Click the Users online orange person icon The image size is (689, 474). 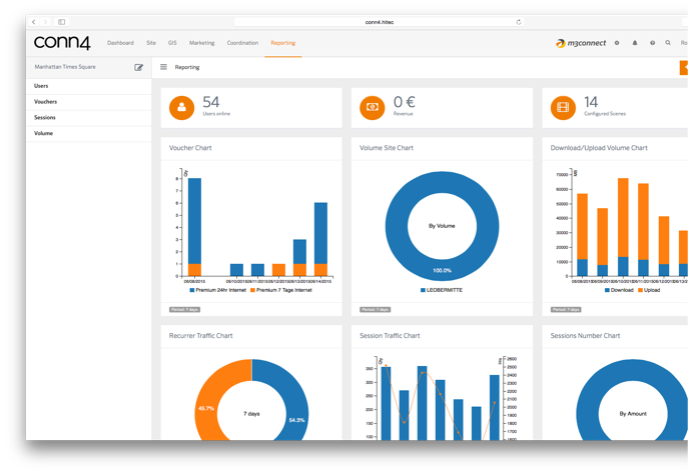point(181,108)
